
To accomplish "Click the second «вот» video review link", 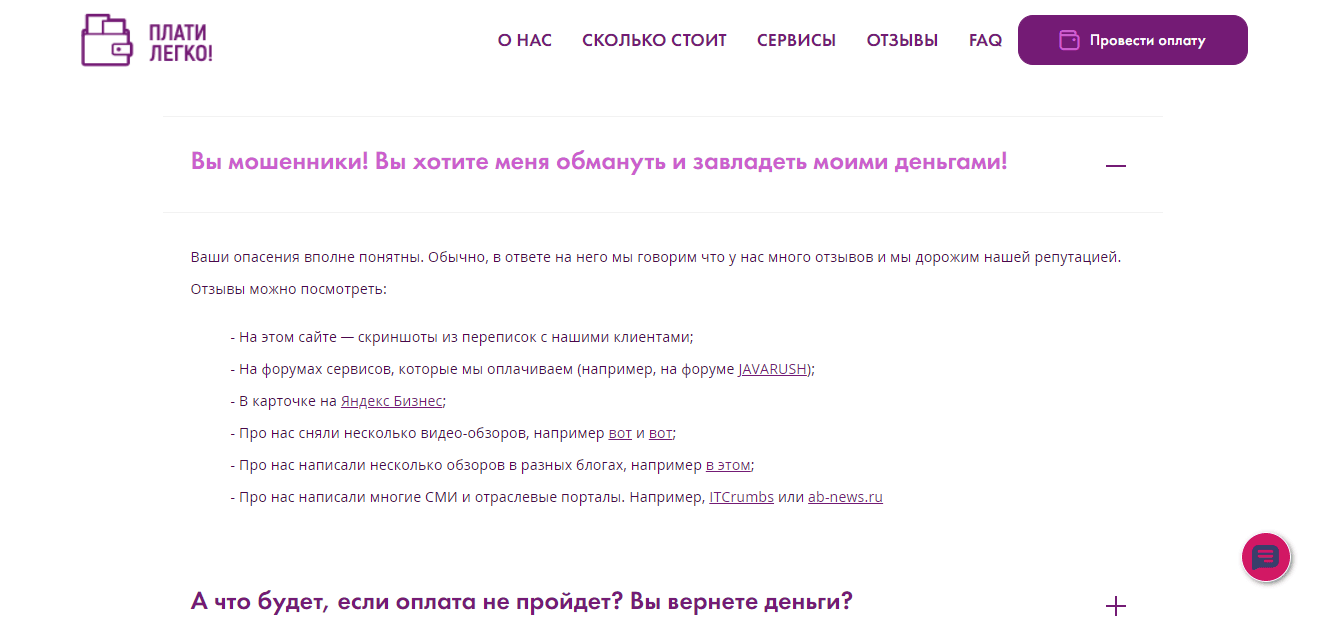I will pos(660,432).
